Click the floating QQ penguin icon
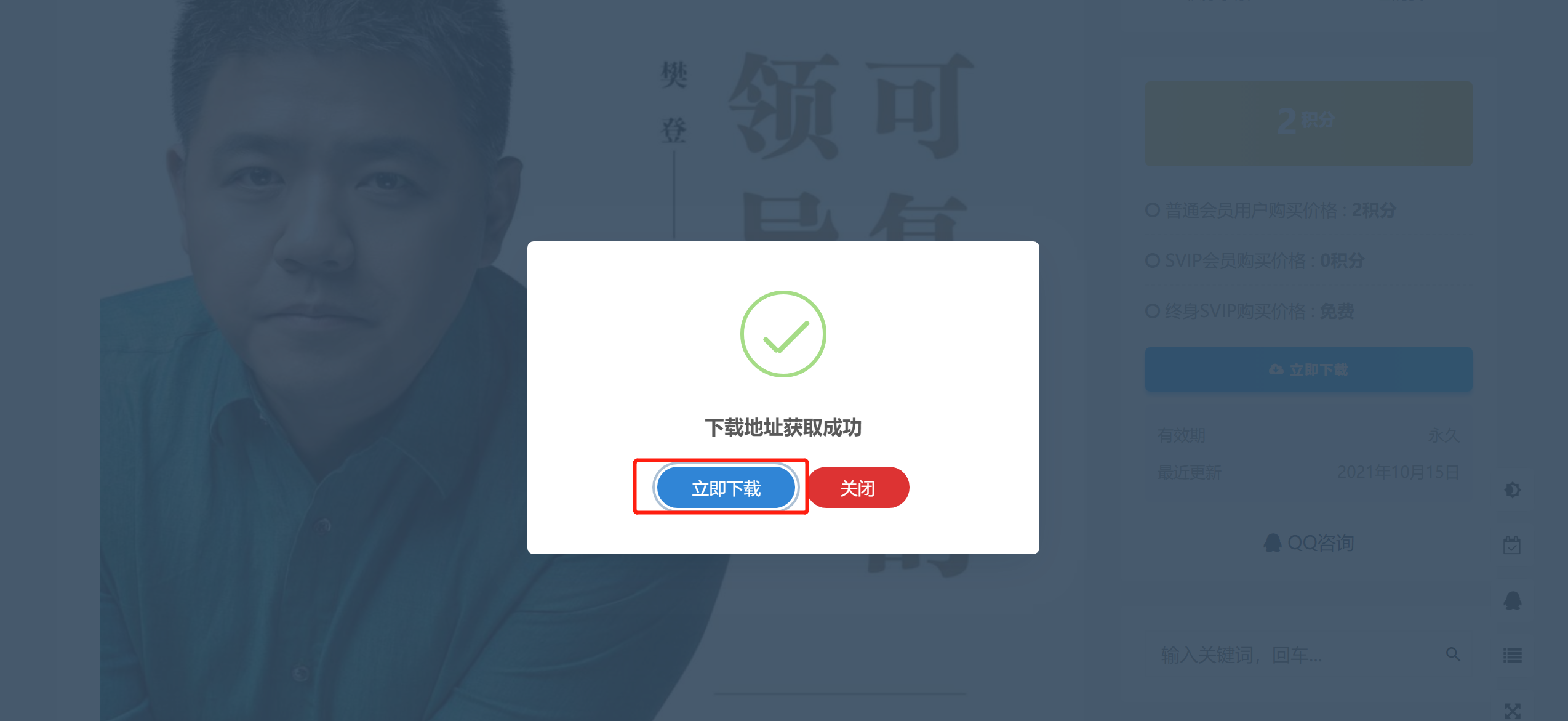1568x721 pixels. 1512,600
